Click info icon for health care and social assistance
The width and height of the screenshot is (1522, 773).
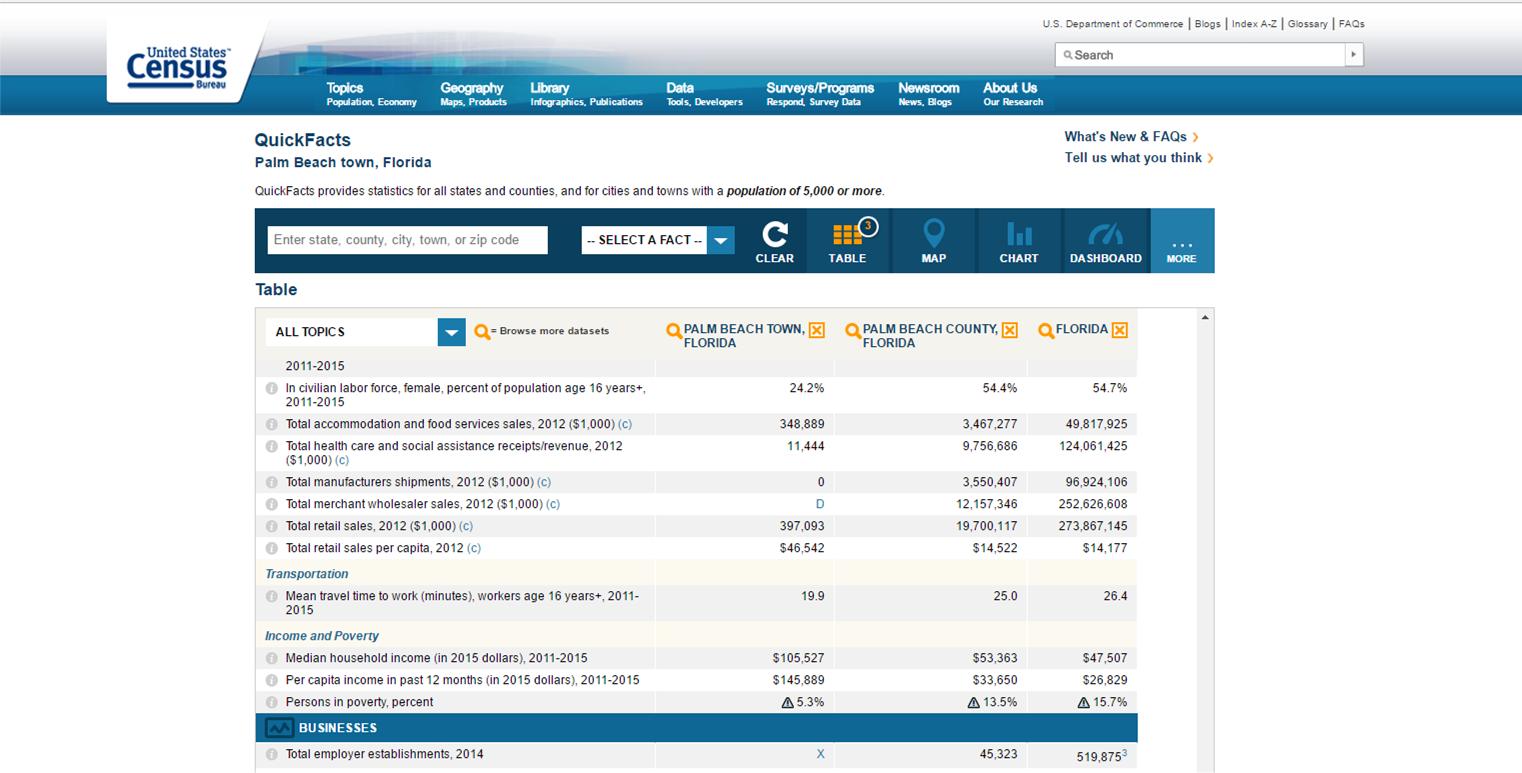[271, 446]
